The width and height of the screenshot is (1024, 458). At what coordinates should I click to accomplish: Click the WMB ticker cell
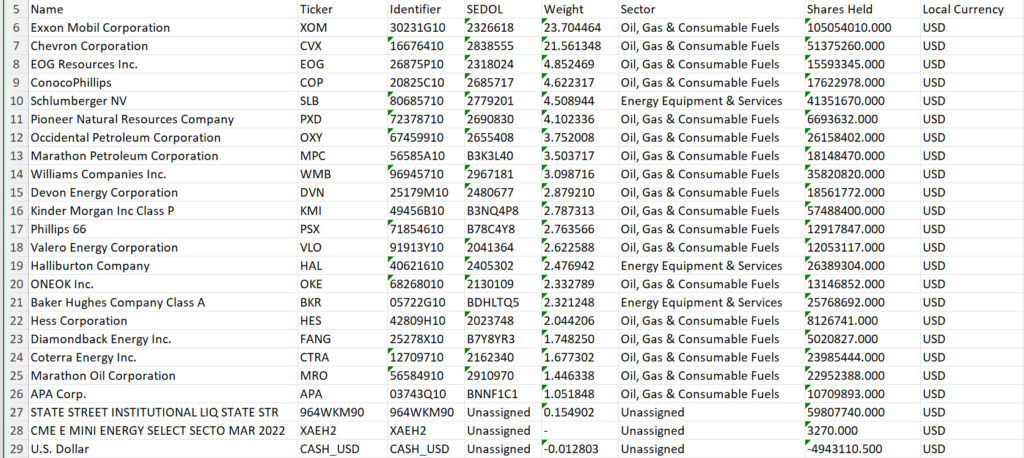(342, 174)
